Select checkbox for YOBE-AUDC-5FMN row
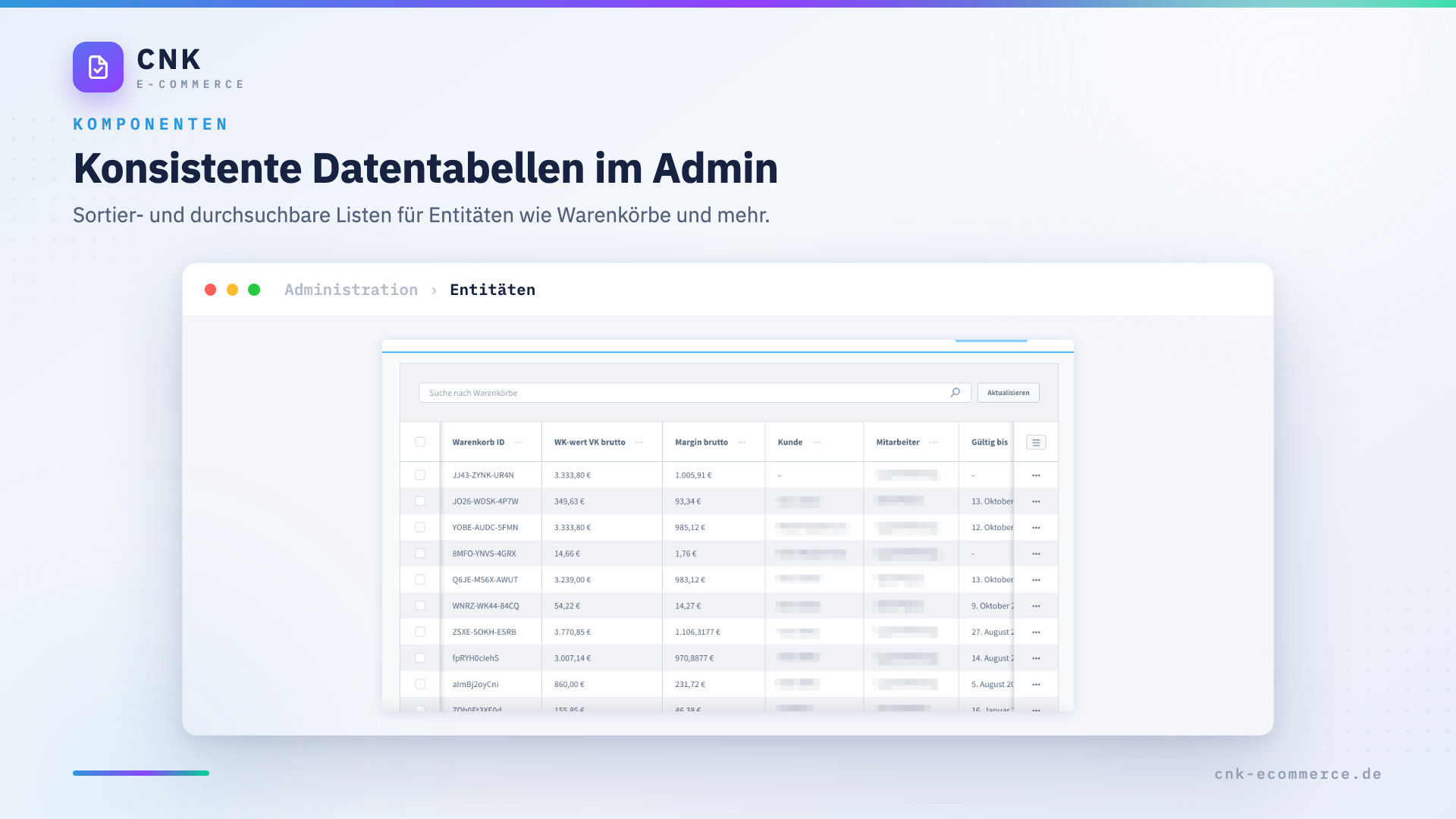 (420, 527)
